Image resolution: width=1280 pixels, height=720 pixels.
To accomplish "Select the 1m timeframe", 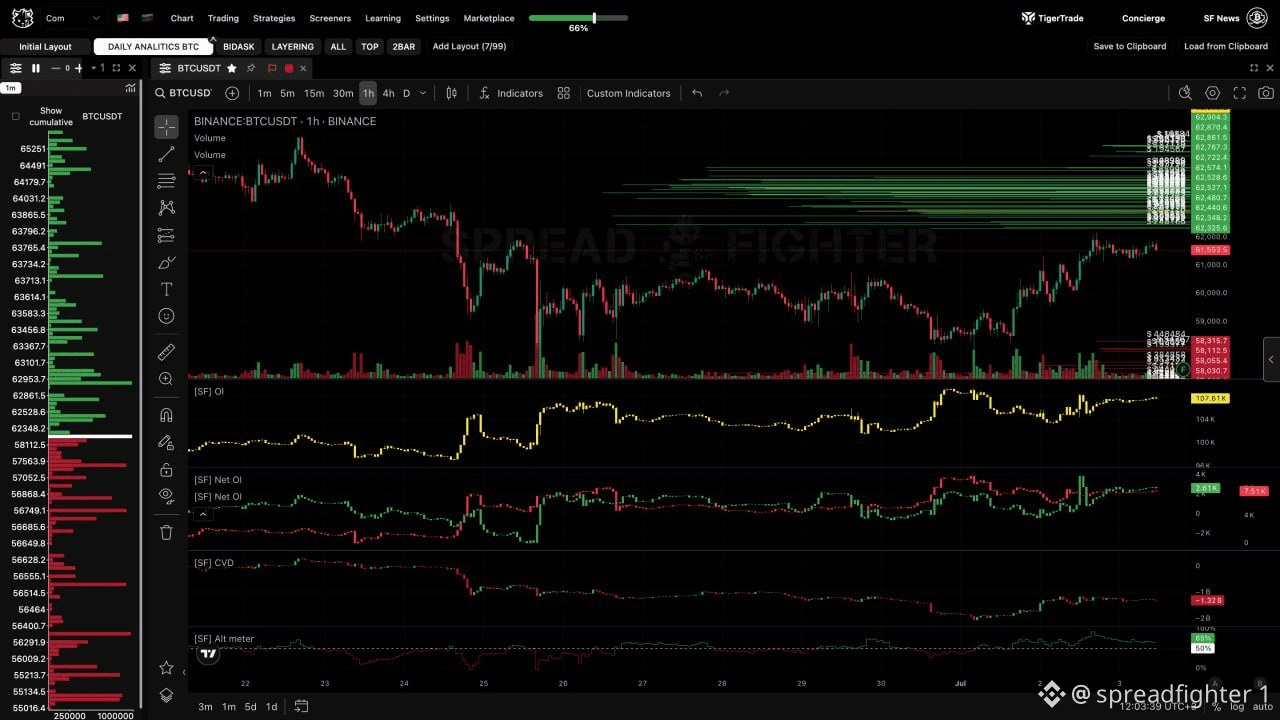I will [264, 93].
